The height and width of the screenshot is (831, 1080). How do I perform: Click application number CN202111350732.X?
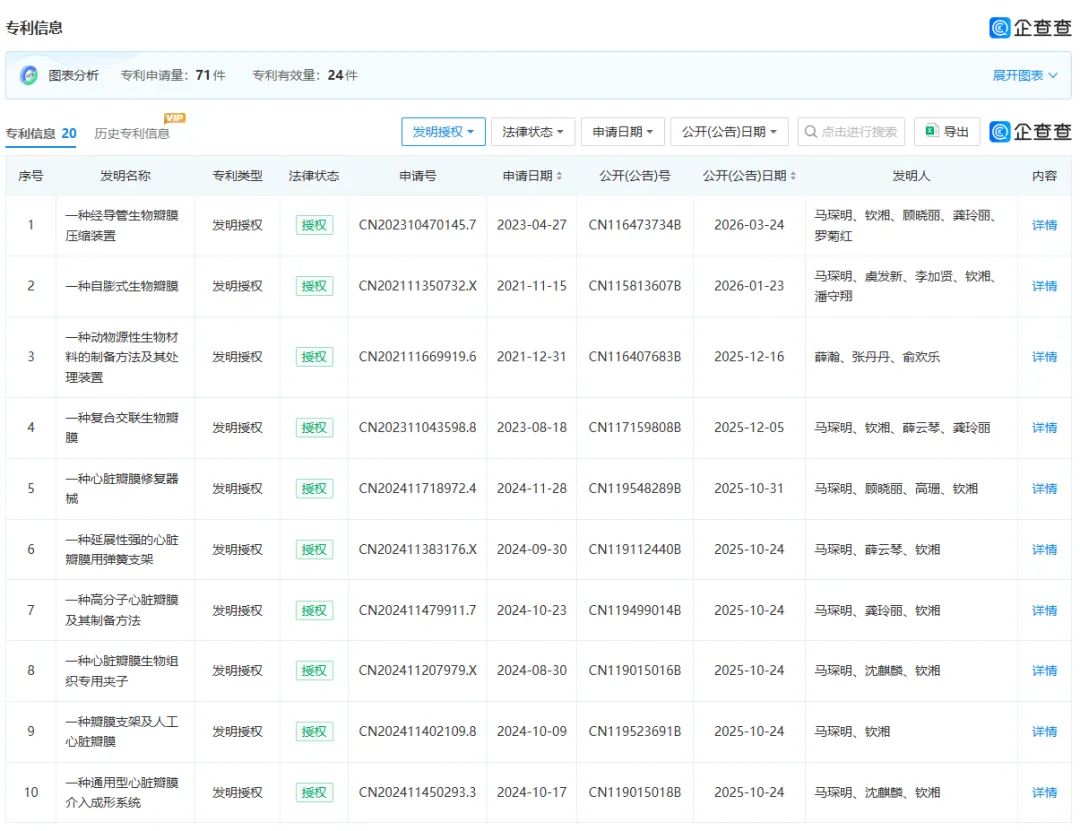point(417,286)
